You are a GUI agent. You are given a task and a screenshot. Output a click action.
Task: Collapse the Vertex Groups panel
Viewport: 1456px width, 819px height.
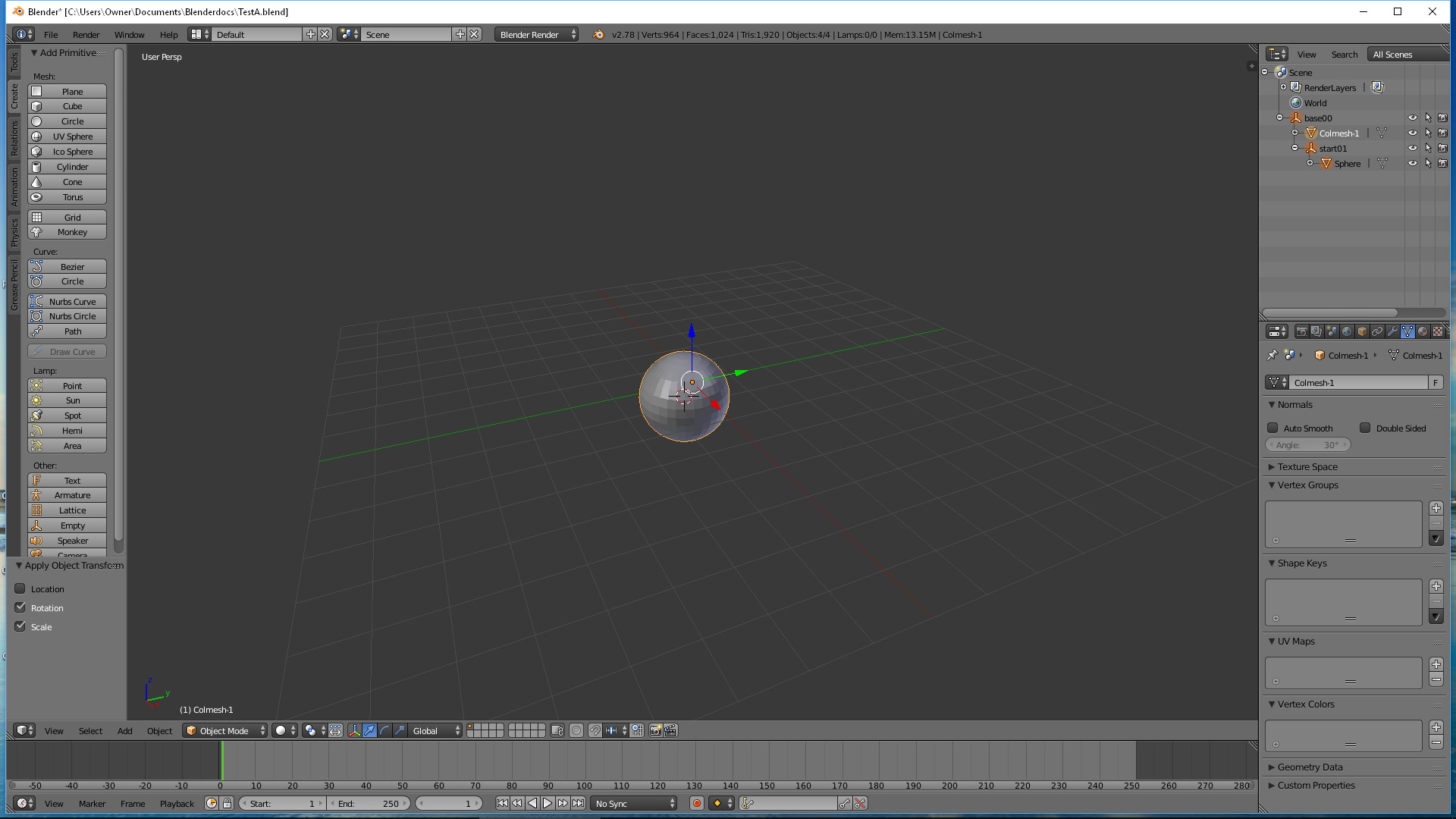pos(1307,485)
